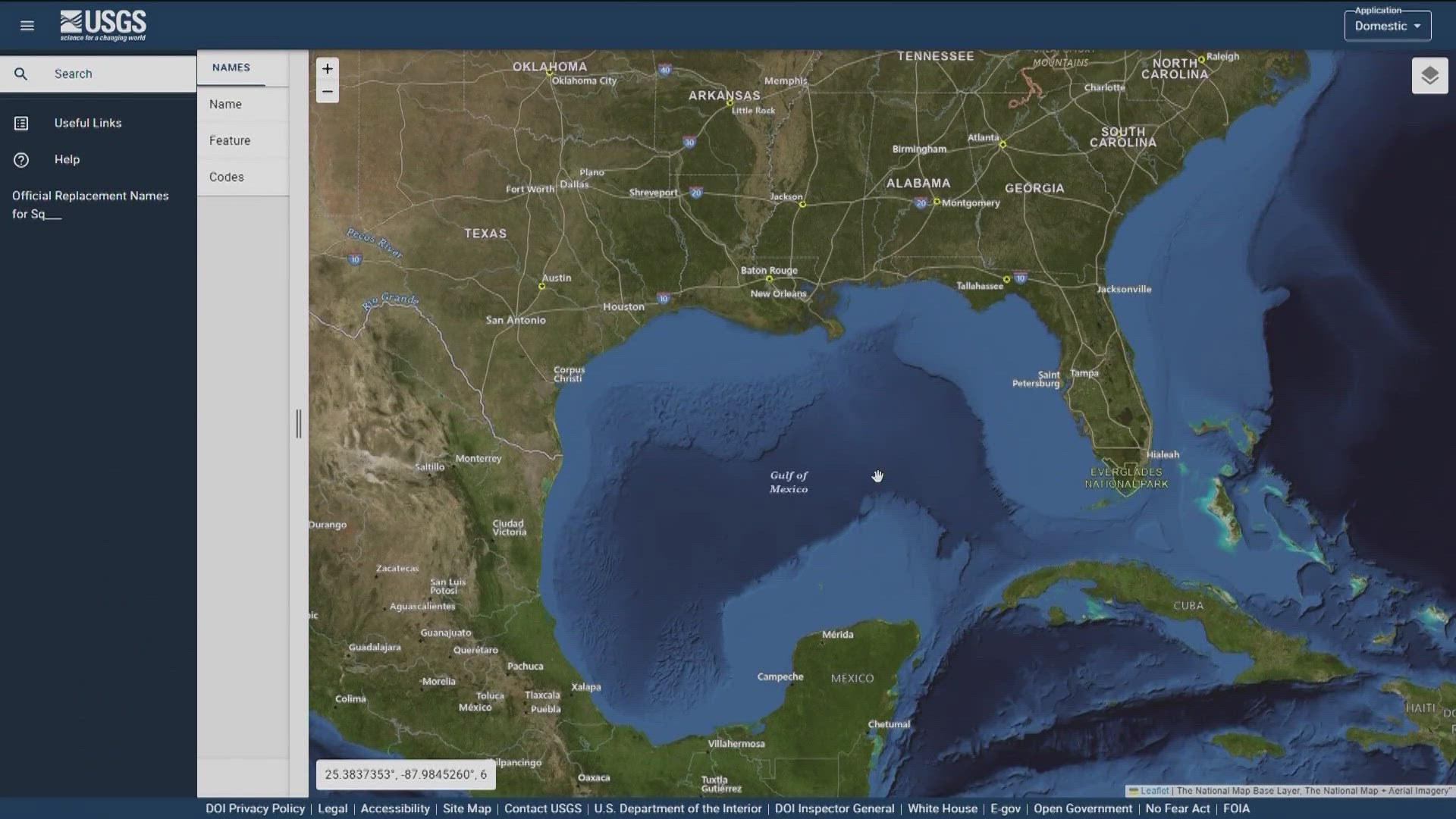Open Help via the question mark icon
The height and width of the screenshot is (819, 1456).
[x=20, y=159]
